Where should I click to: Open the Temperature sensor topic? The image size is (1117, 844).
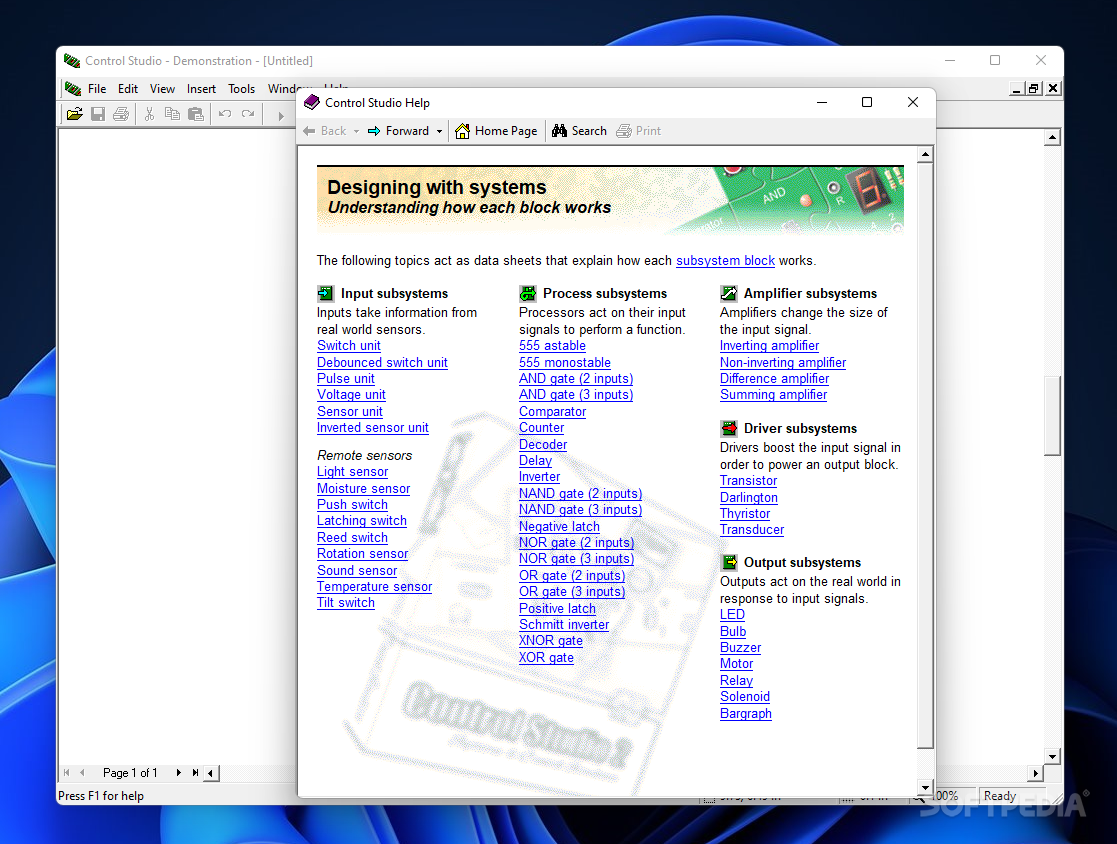tap(375, 587)
